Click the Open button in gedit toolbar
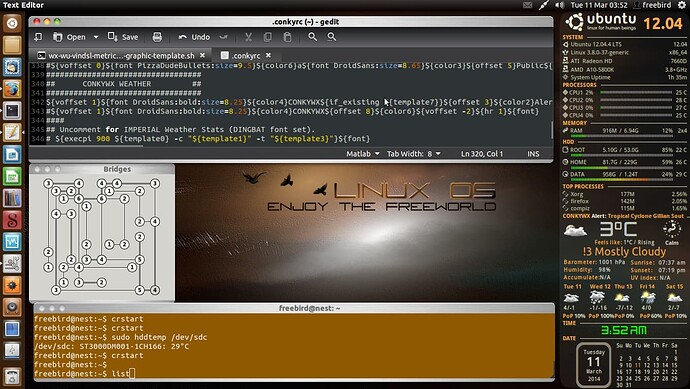This screenshot has height=389, width=690. point(69,37)
